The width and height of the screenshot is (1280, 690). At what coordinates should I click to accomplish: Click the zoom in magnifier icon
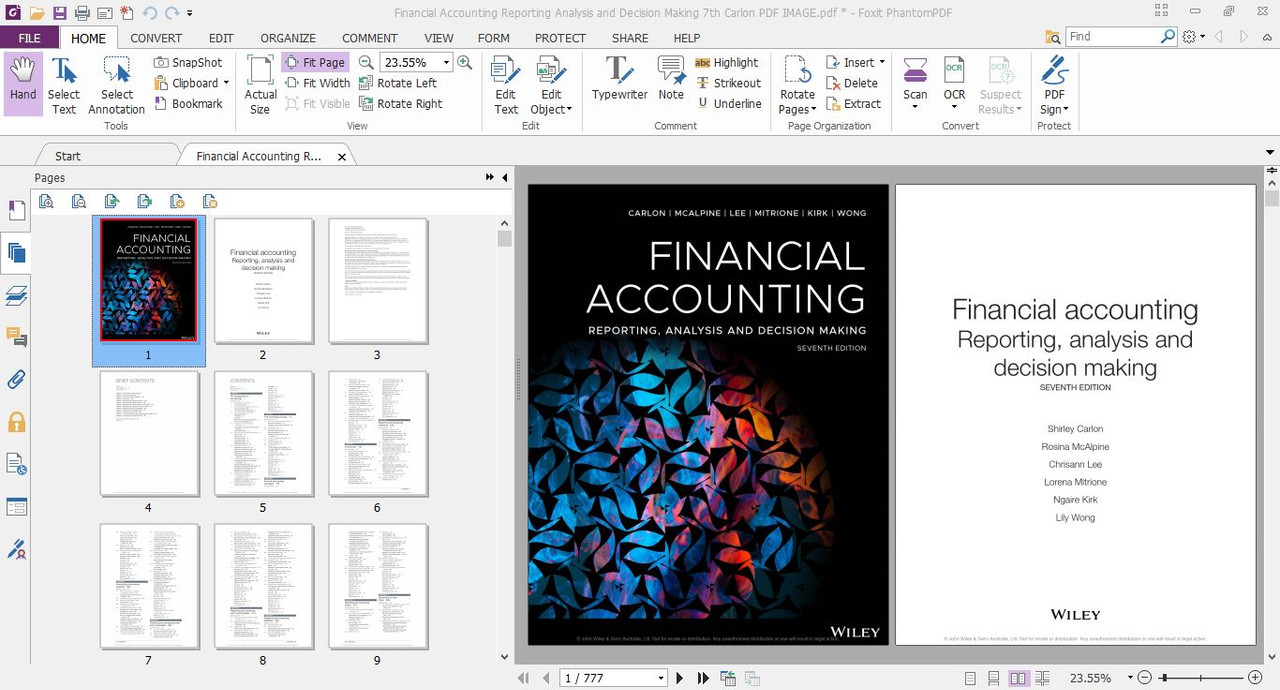tap(465, 62)
